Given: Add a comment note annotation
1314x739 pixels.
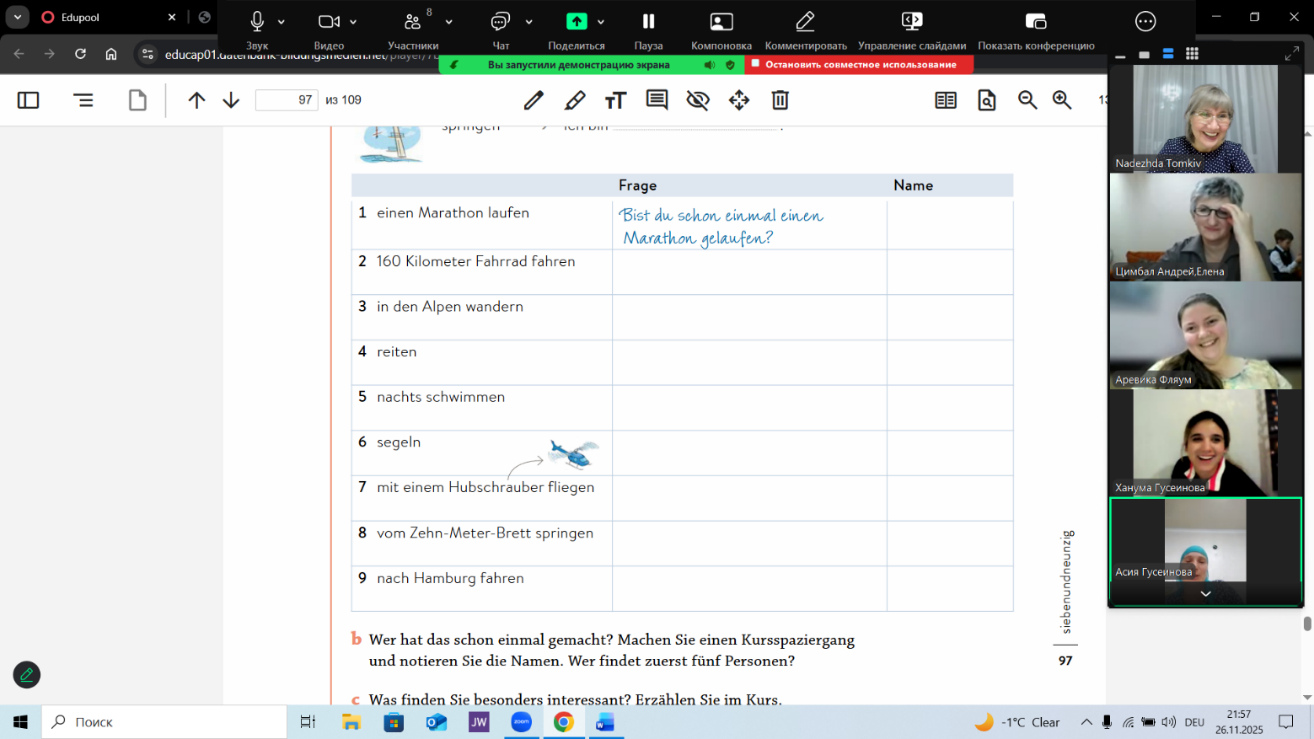Looking at the screenshot, I should click(657, 100).
